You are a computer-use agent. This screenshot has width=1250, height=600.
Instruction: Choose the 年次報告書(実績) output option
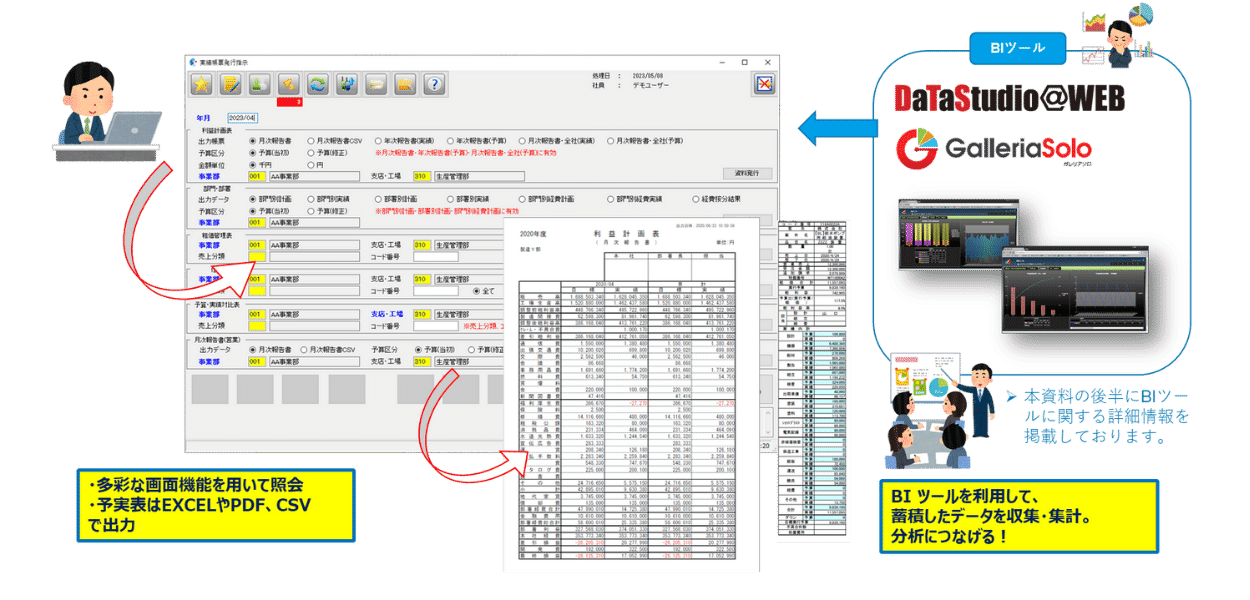coord(380,141)
